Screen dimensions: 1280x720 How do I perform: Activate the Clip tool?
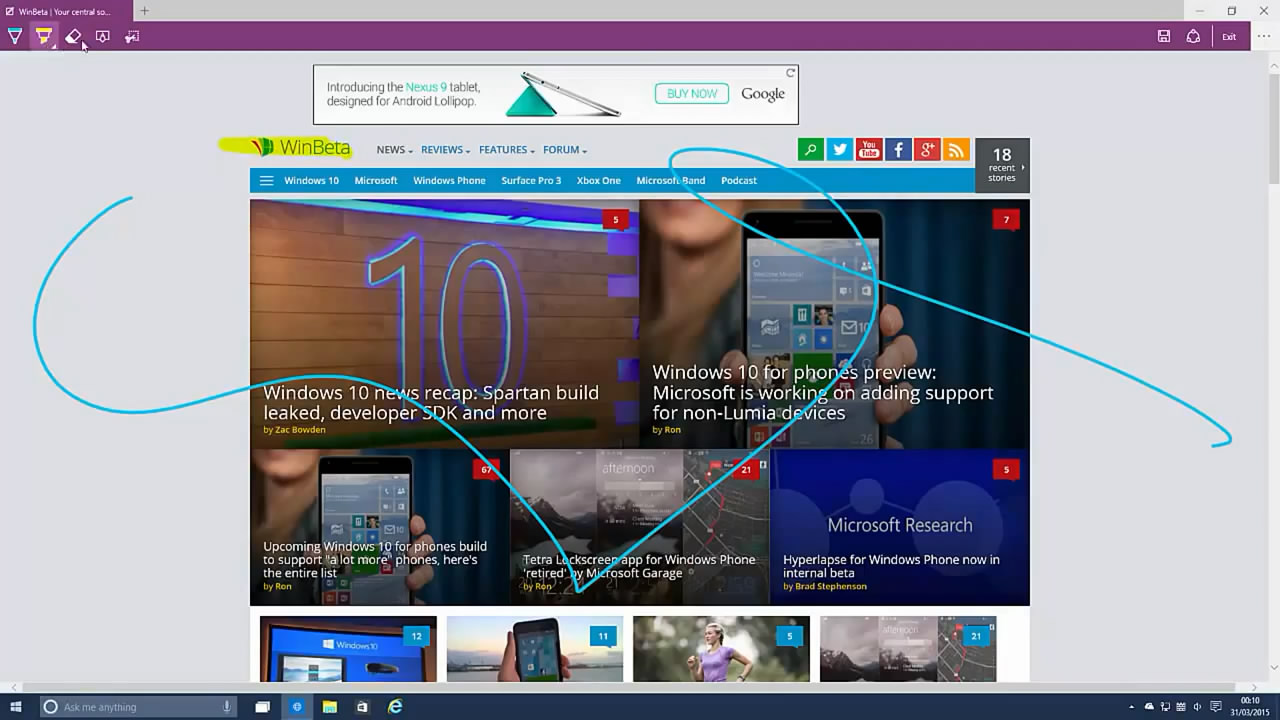(131, 36)
